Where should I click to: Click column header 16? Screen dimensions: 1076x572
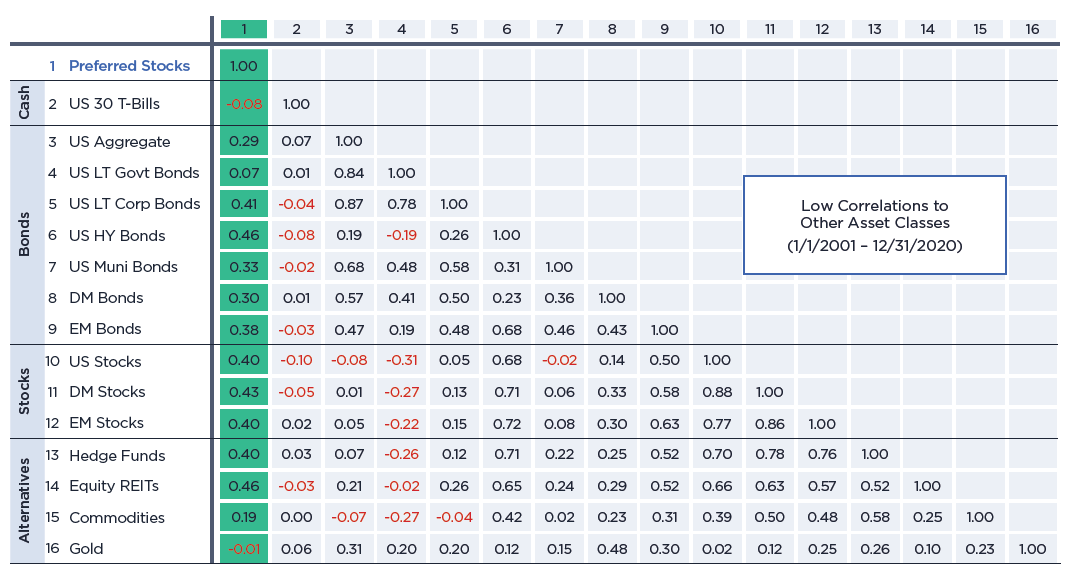pyautogui.click(x=1032, y=29)
